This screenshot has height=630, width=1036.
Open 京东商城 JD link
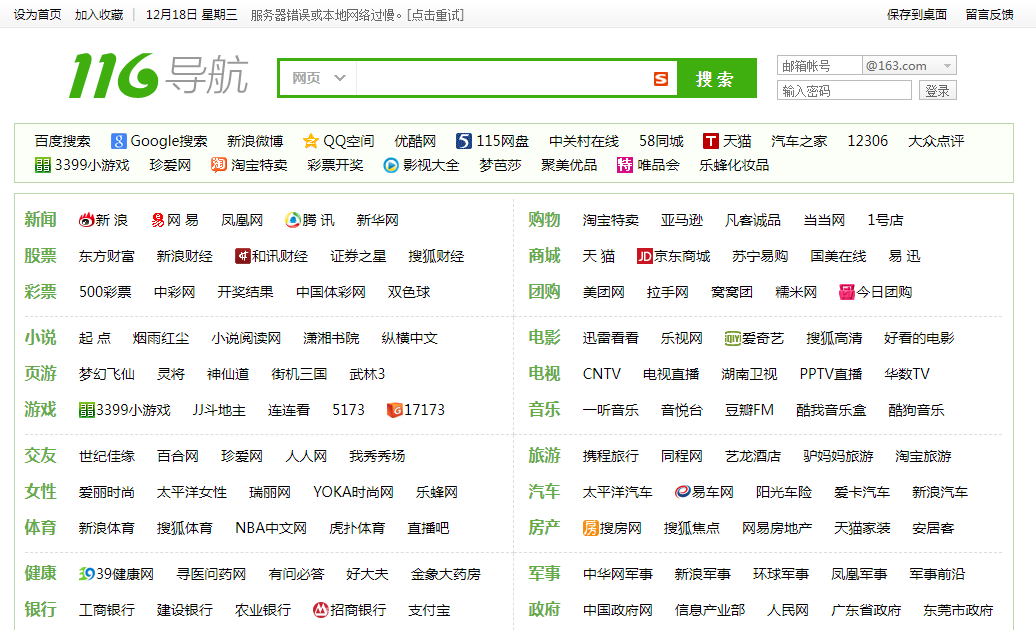tap(673, 256)
